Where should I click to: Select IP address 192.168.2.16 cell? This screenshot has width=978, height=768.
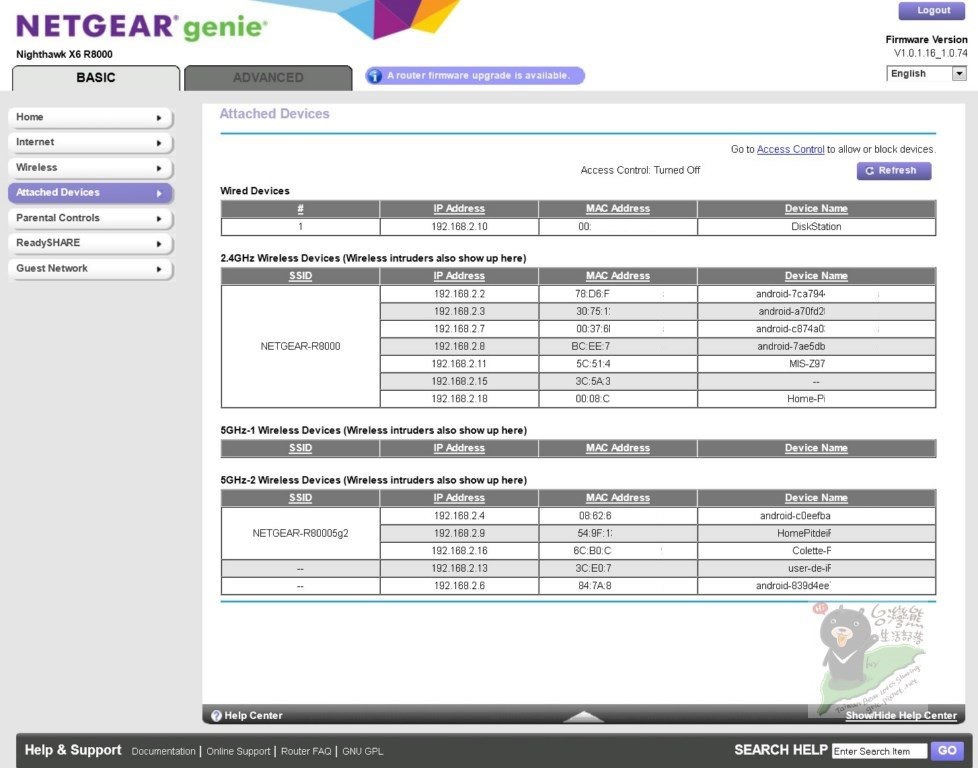coord(459,551)
